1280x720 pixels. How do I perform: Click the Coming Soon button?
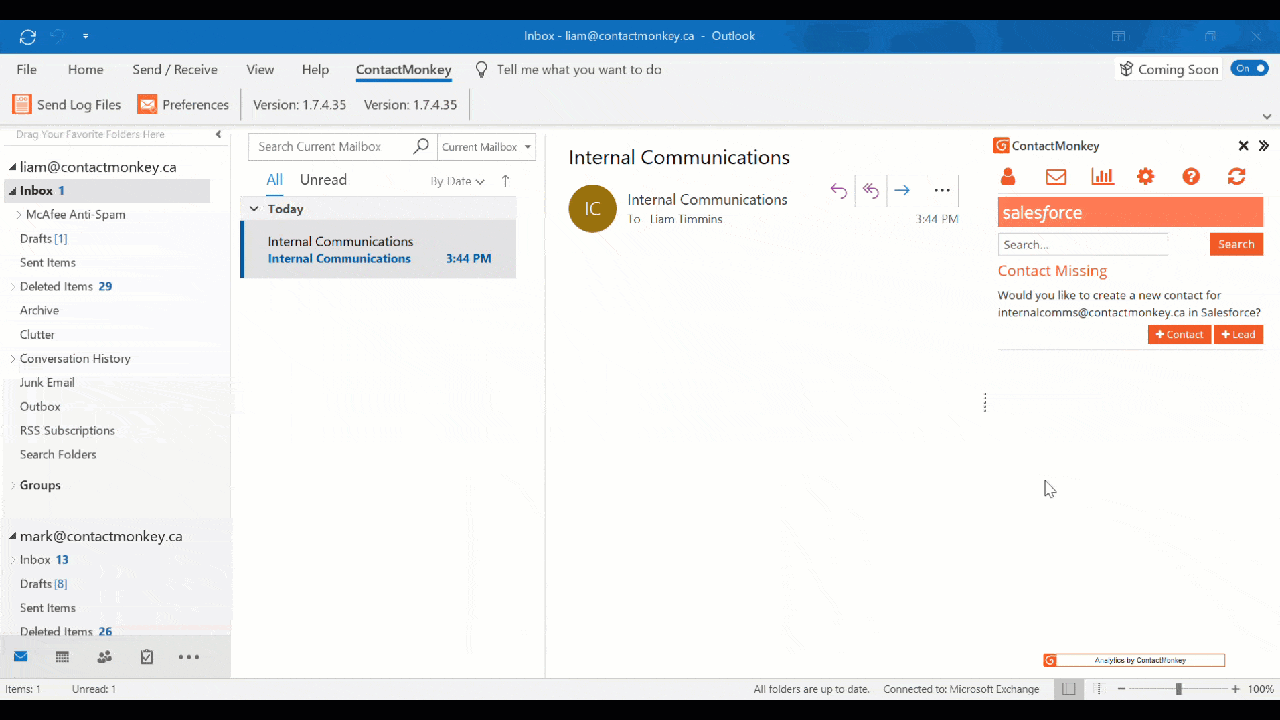pyautogui.click(x=1169, y=69)
